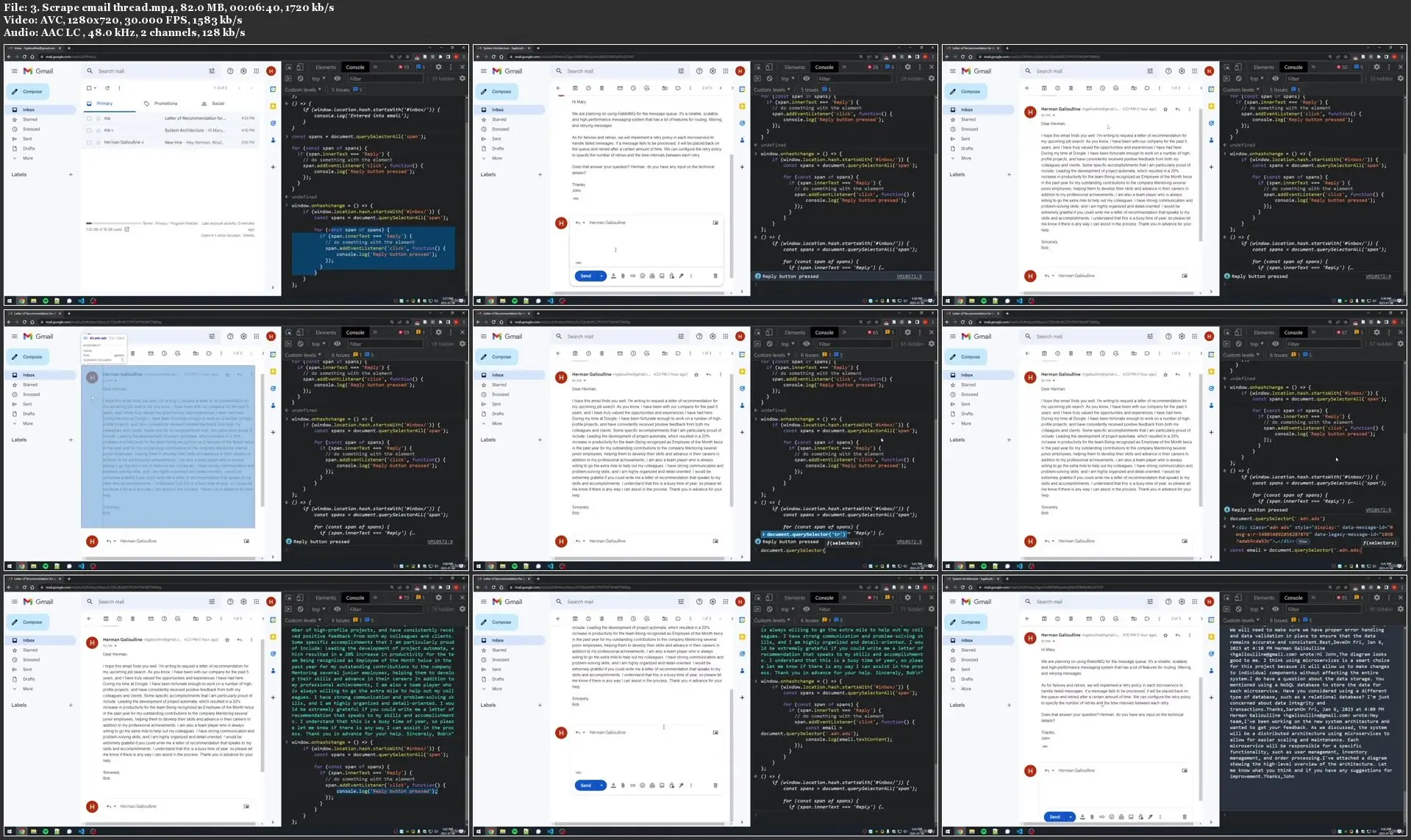This screenshot has height=840, width=1411.
Task: Open VS Code from the inbox-list frame taskbar
Action: [x=81, y=301]
